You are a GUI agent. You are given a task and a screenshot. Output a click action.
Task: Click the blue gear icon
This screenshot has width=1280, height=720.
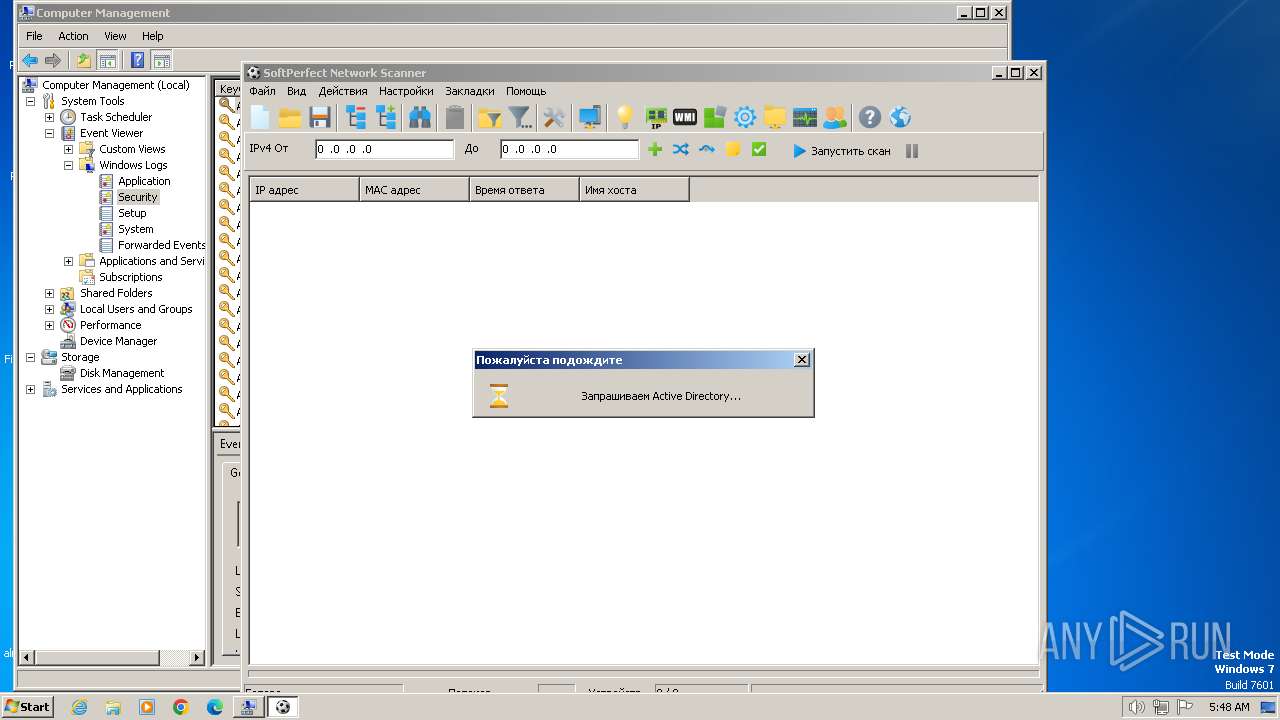click(x=745, y=118)
